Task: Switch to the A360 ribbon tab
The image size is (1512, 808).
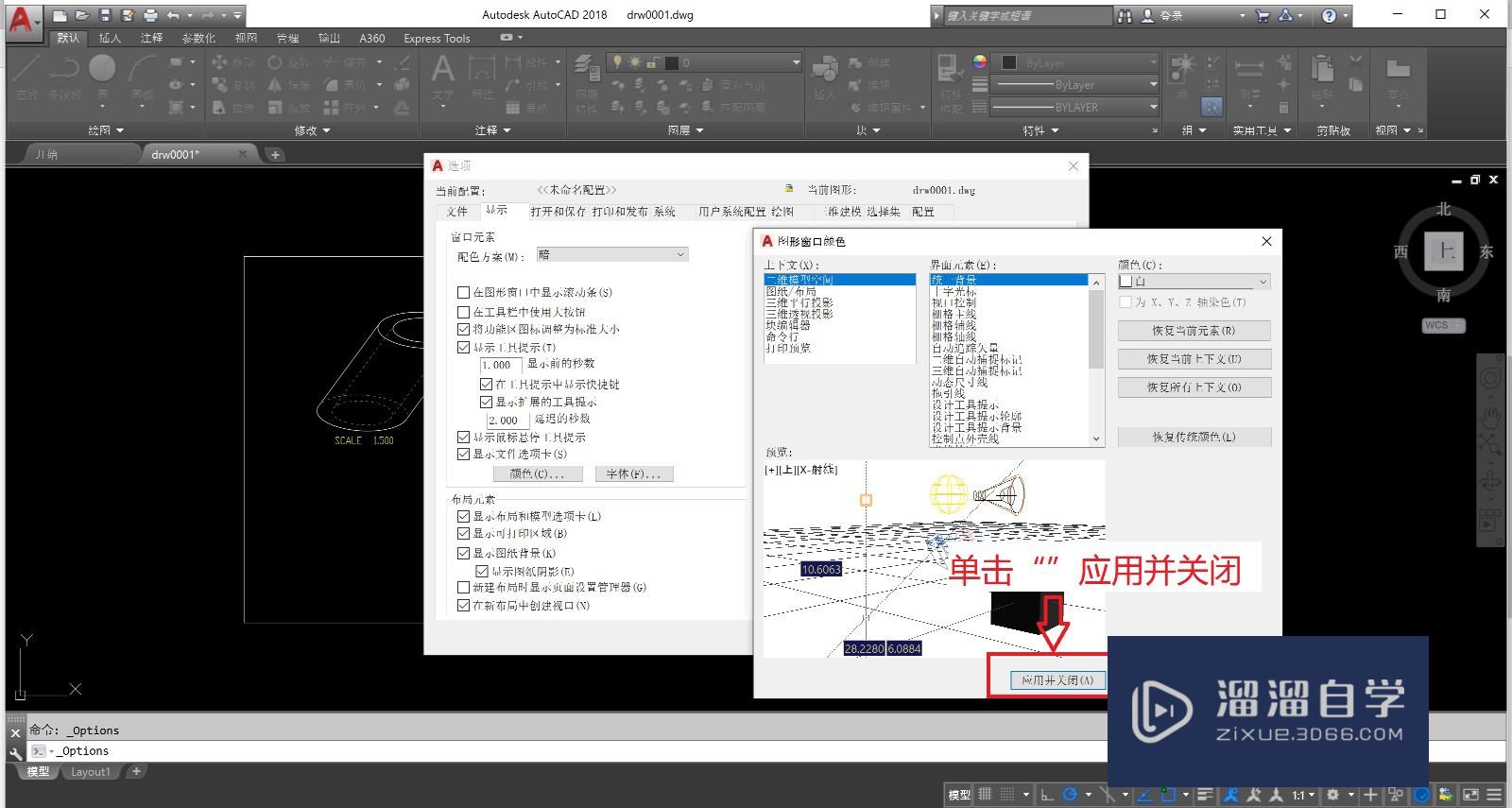Action: coord(372,38)
